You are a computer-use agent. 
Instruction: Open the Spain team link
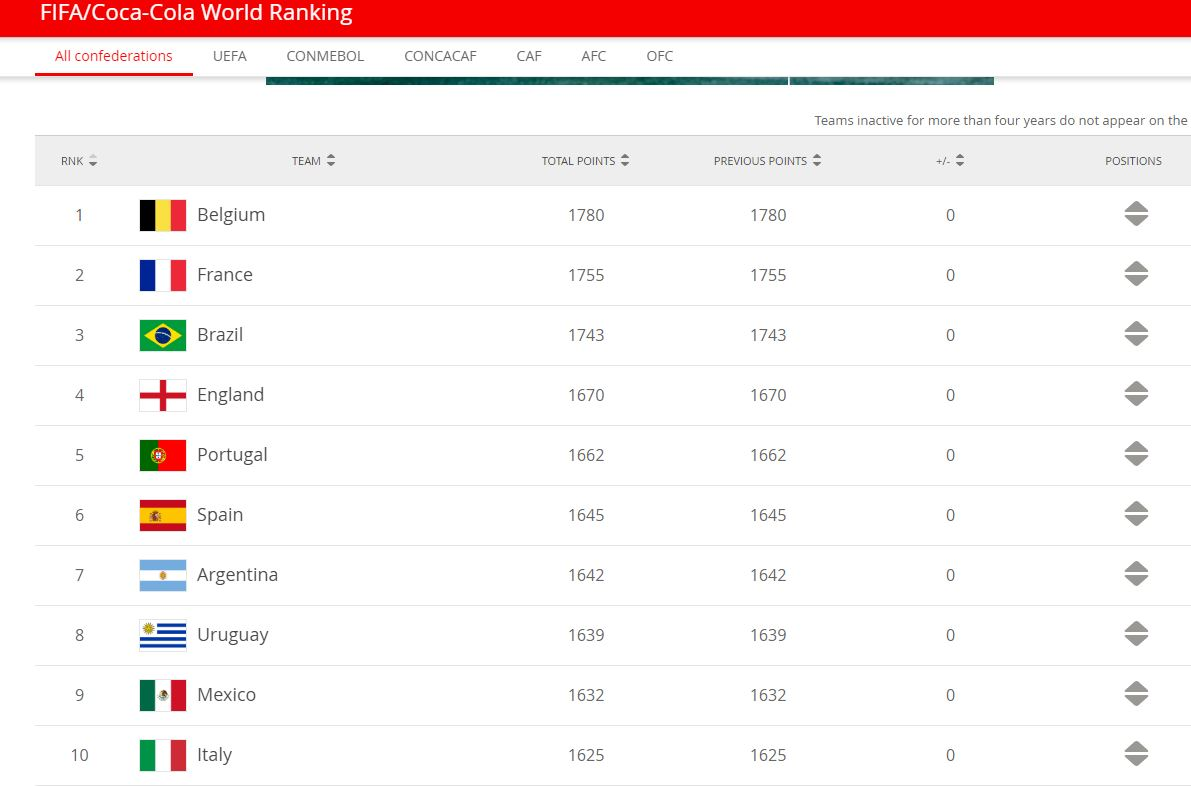(x=220, y=515)
